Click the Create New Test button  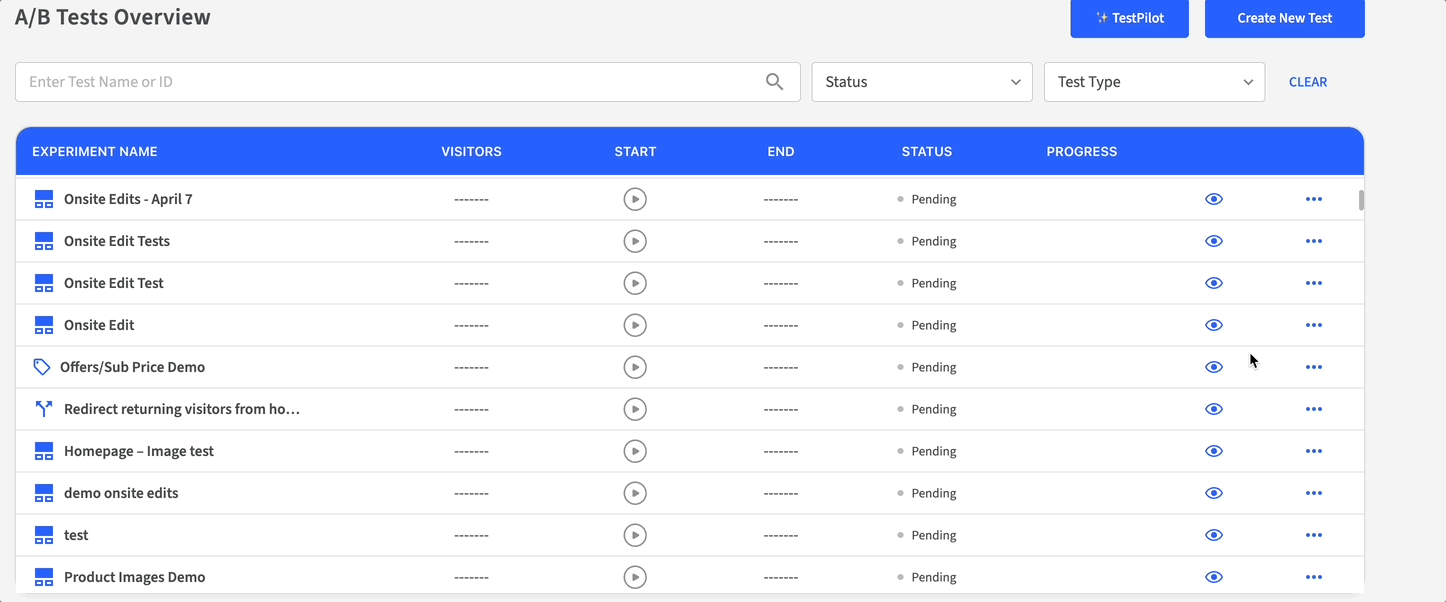(x=1284, y=18)
